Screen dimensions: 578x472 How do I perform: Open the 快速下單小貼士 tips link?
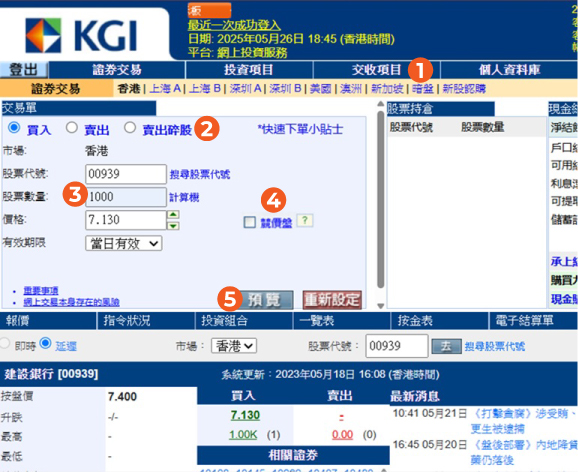(300, 129)
